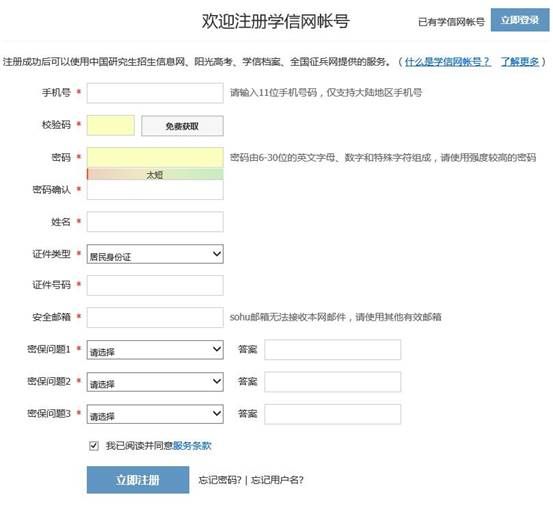553x510 pixels.
Task: Open the 服务条款 terms link
Action: click(192, 445)
